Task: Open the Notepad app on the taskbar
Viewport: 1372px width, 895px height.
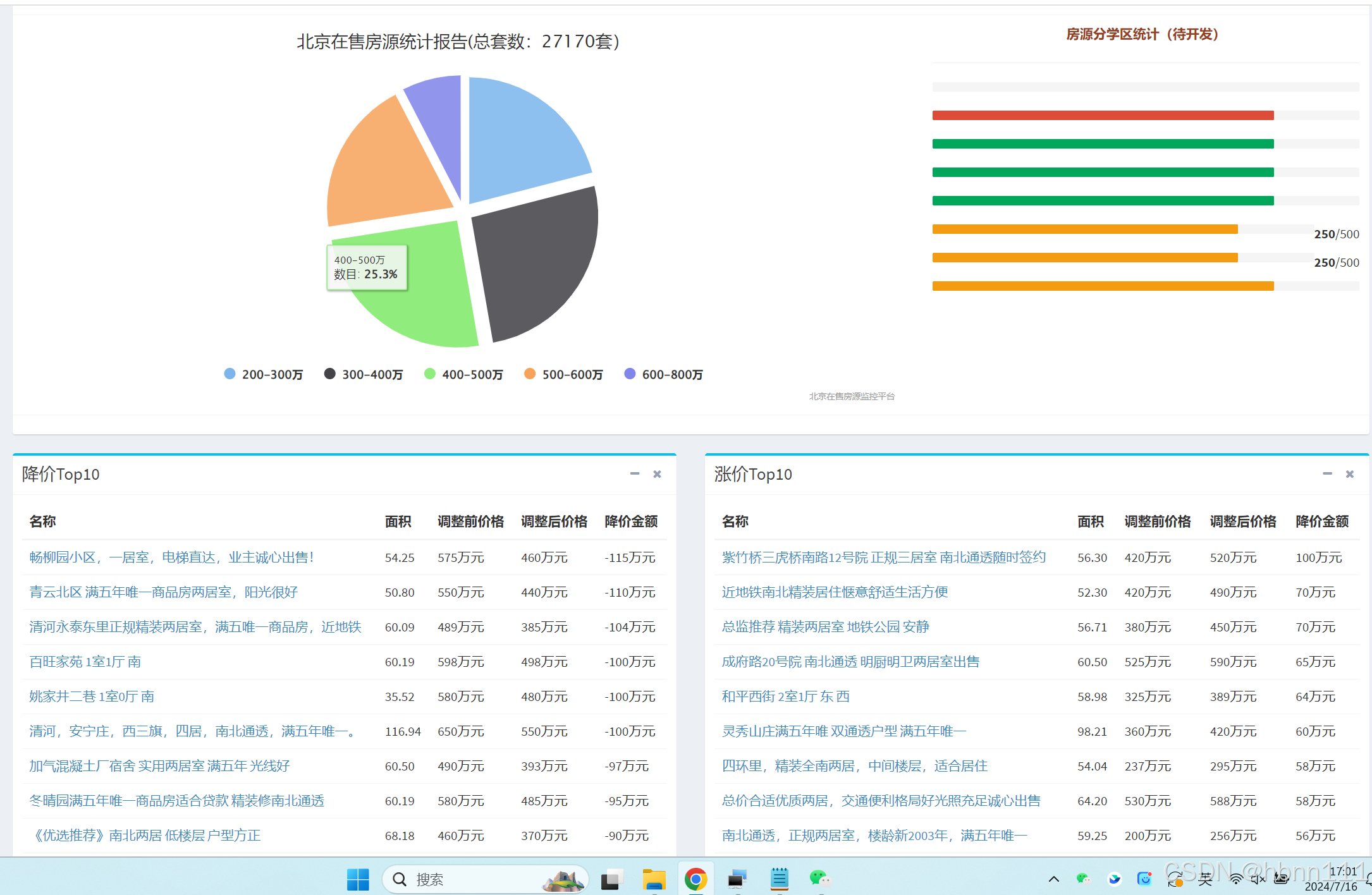Action: (779, 879)
